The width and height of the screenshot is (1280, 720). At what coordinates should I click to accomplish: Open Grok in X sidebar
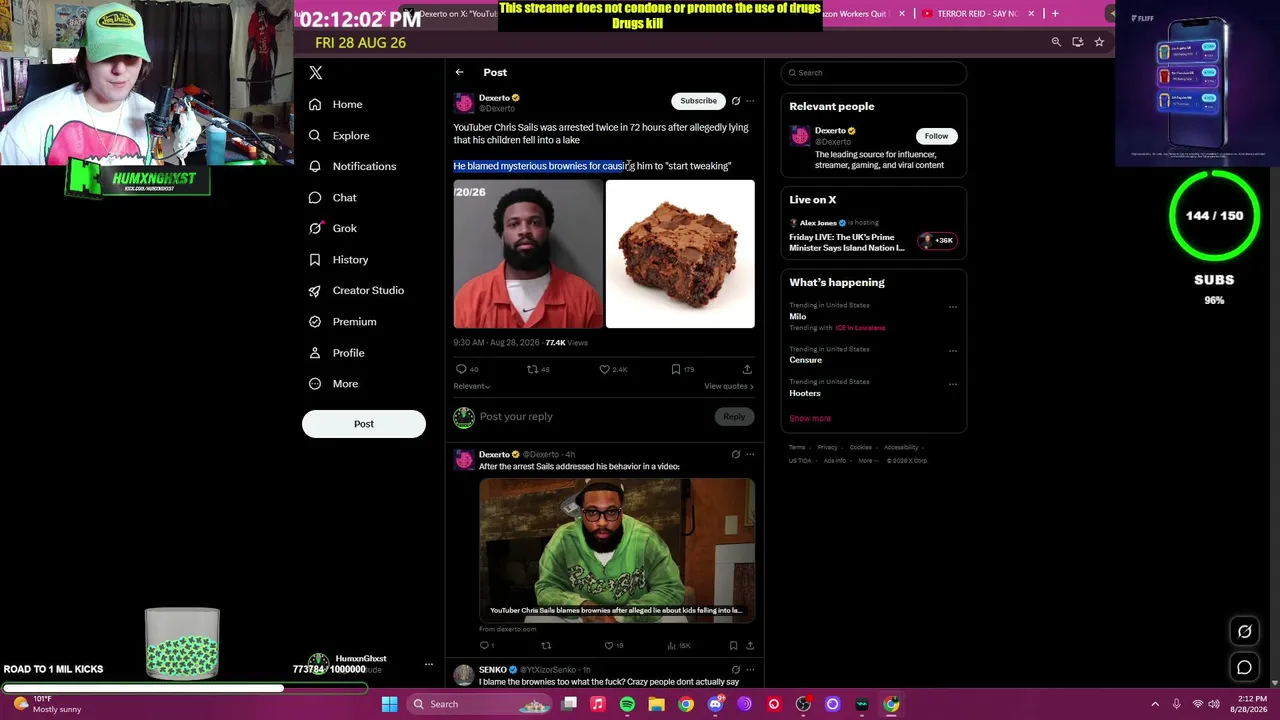tap(332, 228)
